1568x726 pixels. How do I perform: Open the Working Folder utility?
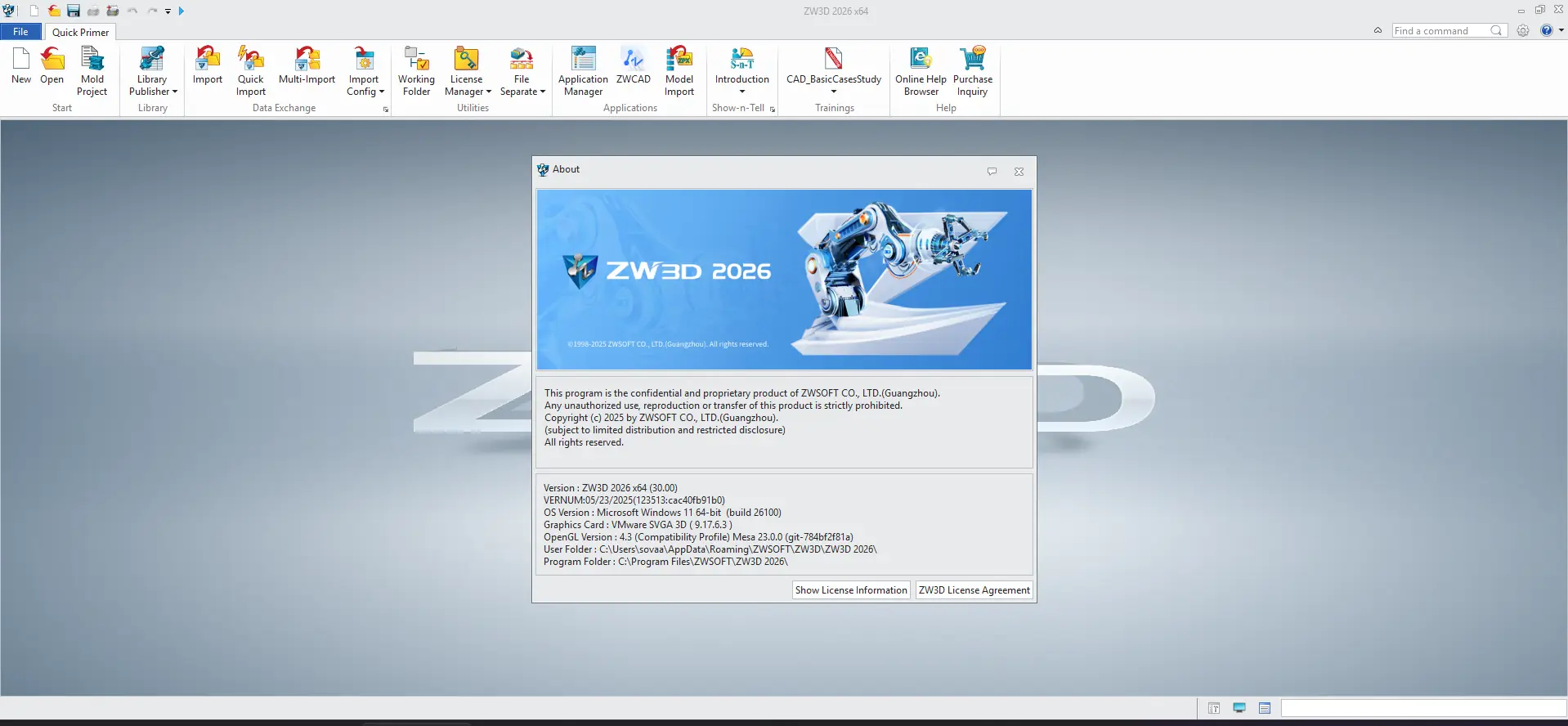[x=417, y=71]
